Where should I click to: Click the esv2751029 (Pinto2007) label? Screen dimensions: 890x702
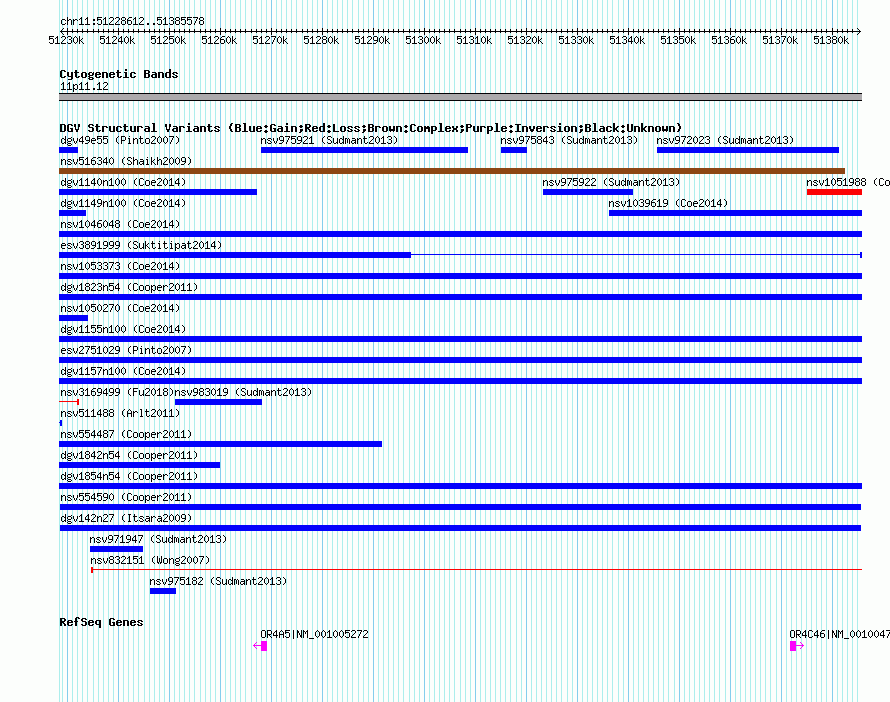[126, 350]
